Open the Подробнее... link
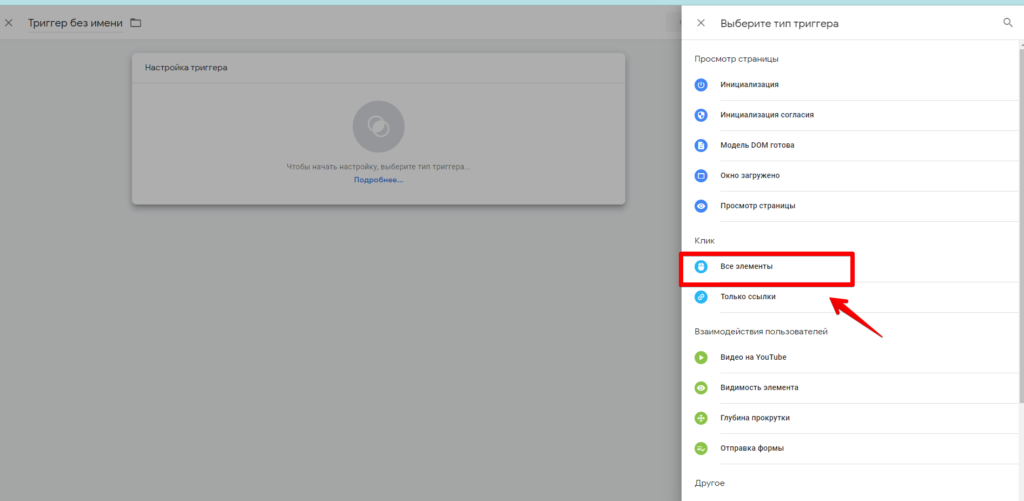The width and height of the screenshot is (1024, 501). coord(378,180)
